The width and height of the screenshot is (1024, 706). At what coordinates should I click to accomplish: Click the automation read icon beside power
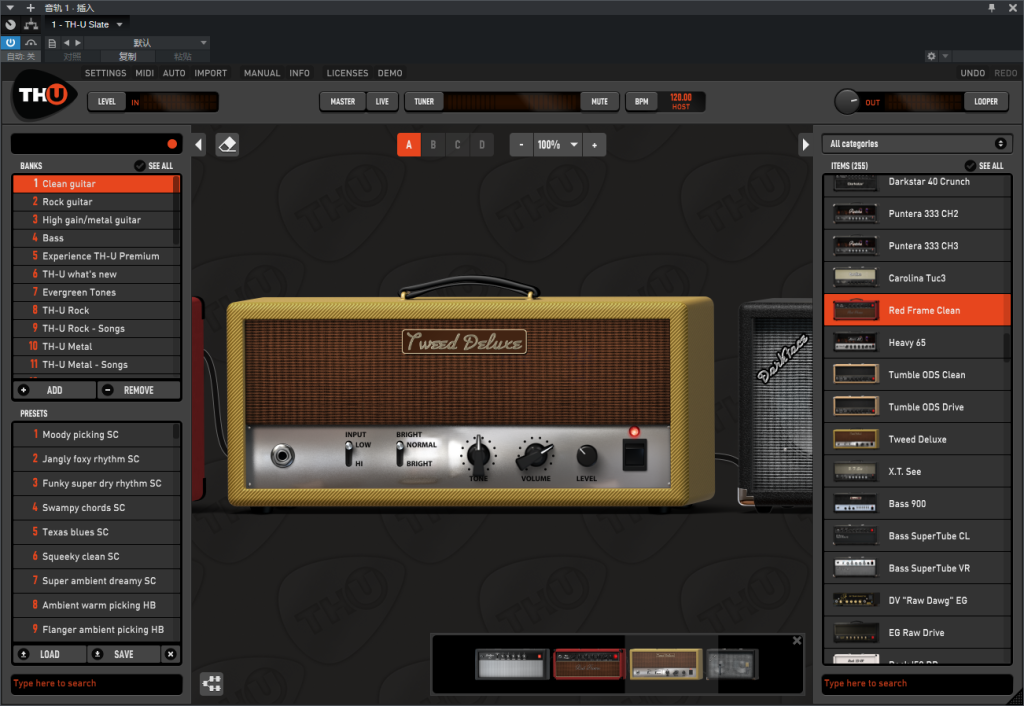click(31, 42)
